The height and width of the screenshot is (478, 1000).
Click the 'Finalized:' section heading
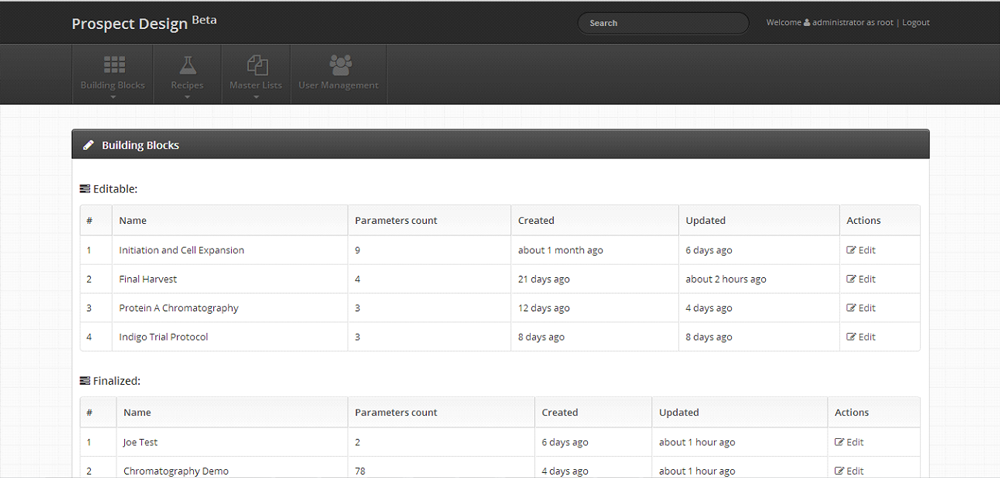point(117,380)
